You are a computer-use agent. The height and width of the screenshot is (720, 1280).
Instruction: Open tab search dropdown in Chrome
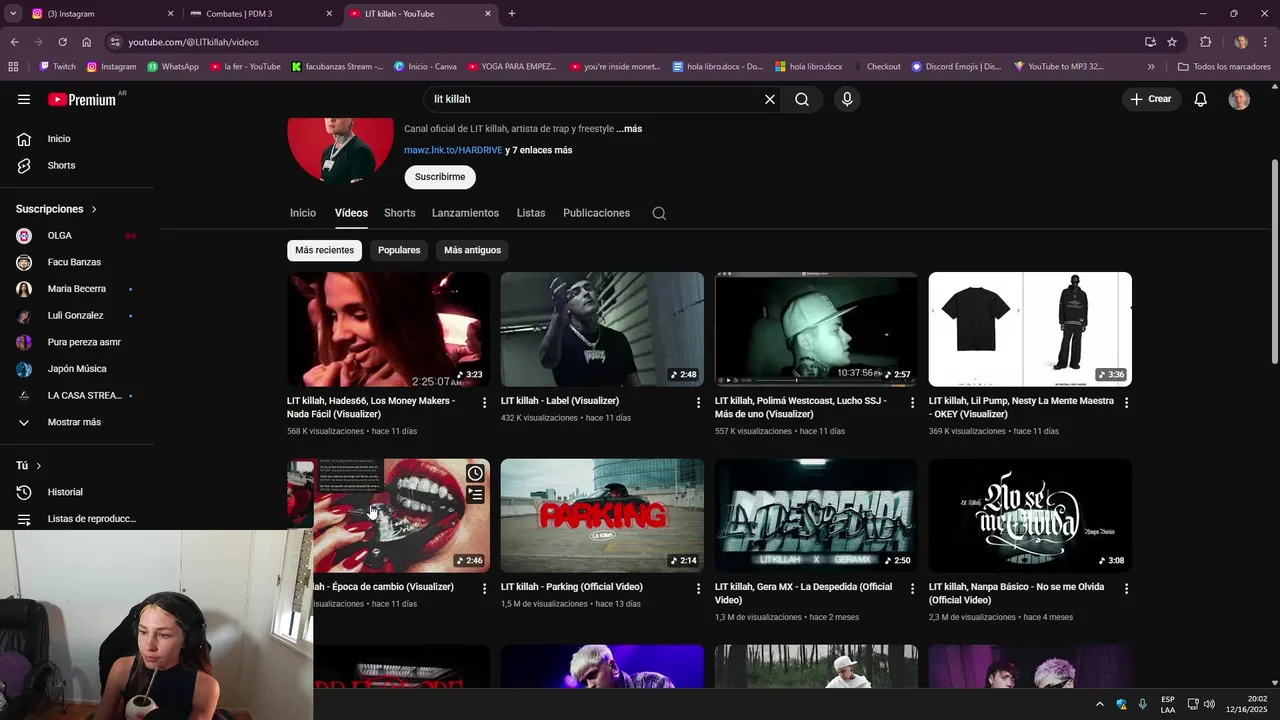13,14
